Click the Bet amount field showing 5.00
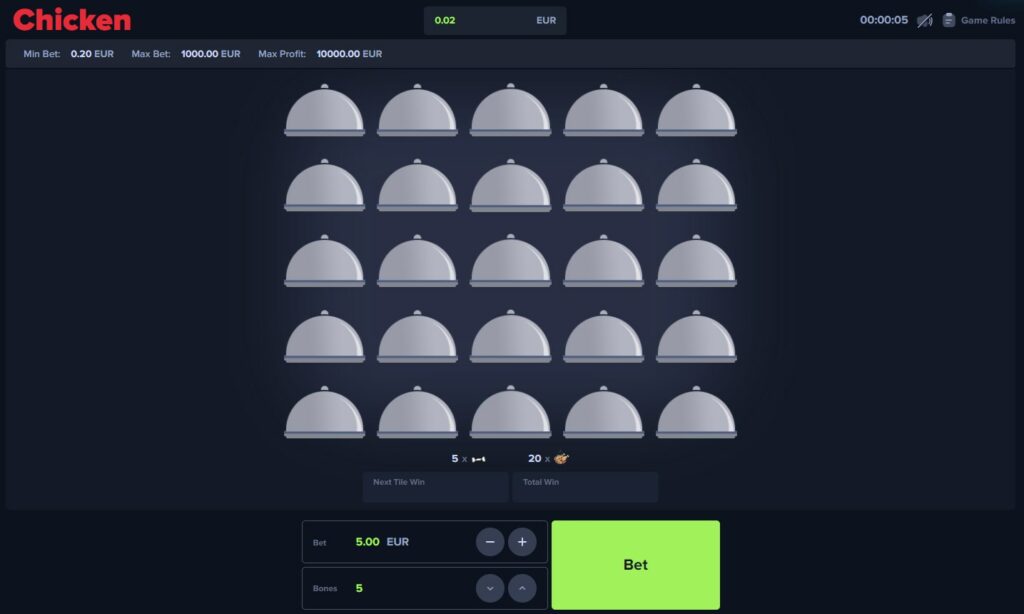 point(367,542)
